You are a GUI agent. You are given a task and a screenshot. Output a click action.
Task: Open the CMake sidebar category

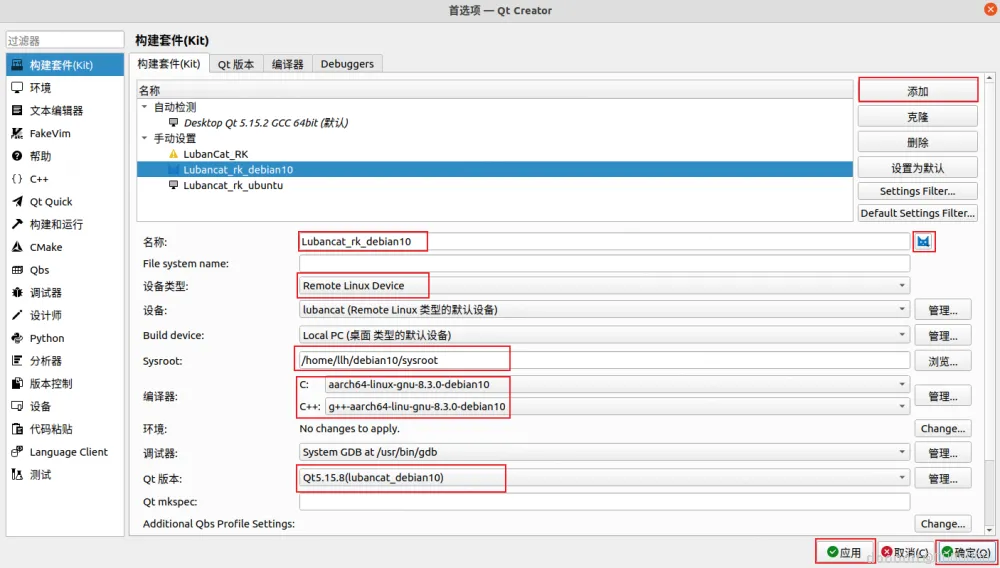click(x=65, y=247)
